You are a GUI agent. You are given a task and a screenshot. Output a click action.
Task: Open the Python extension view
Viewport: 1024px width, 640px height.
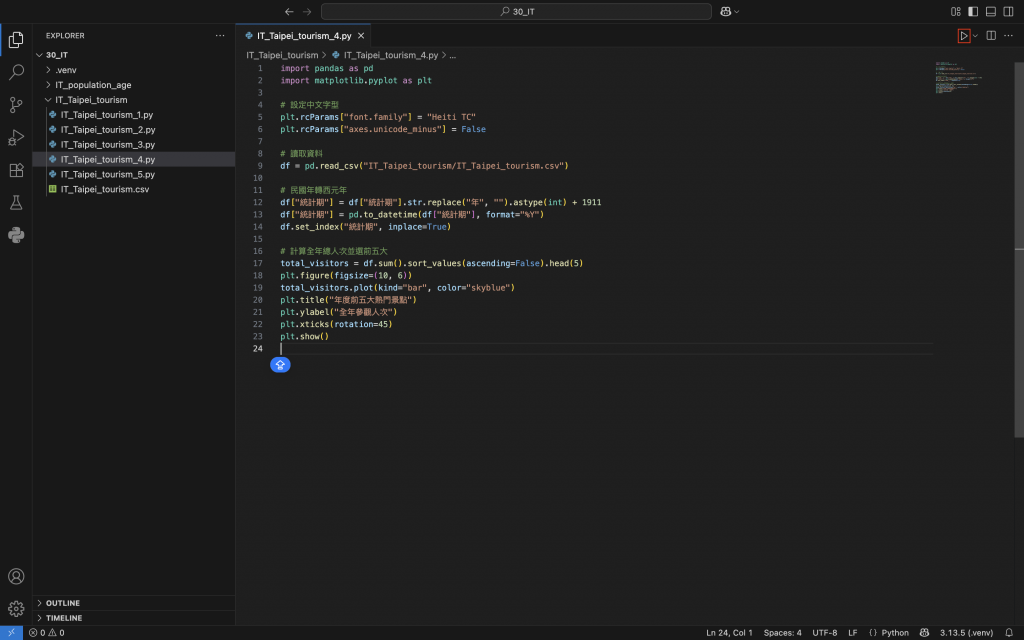(16, 235)
